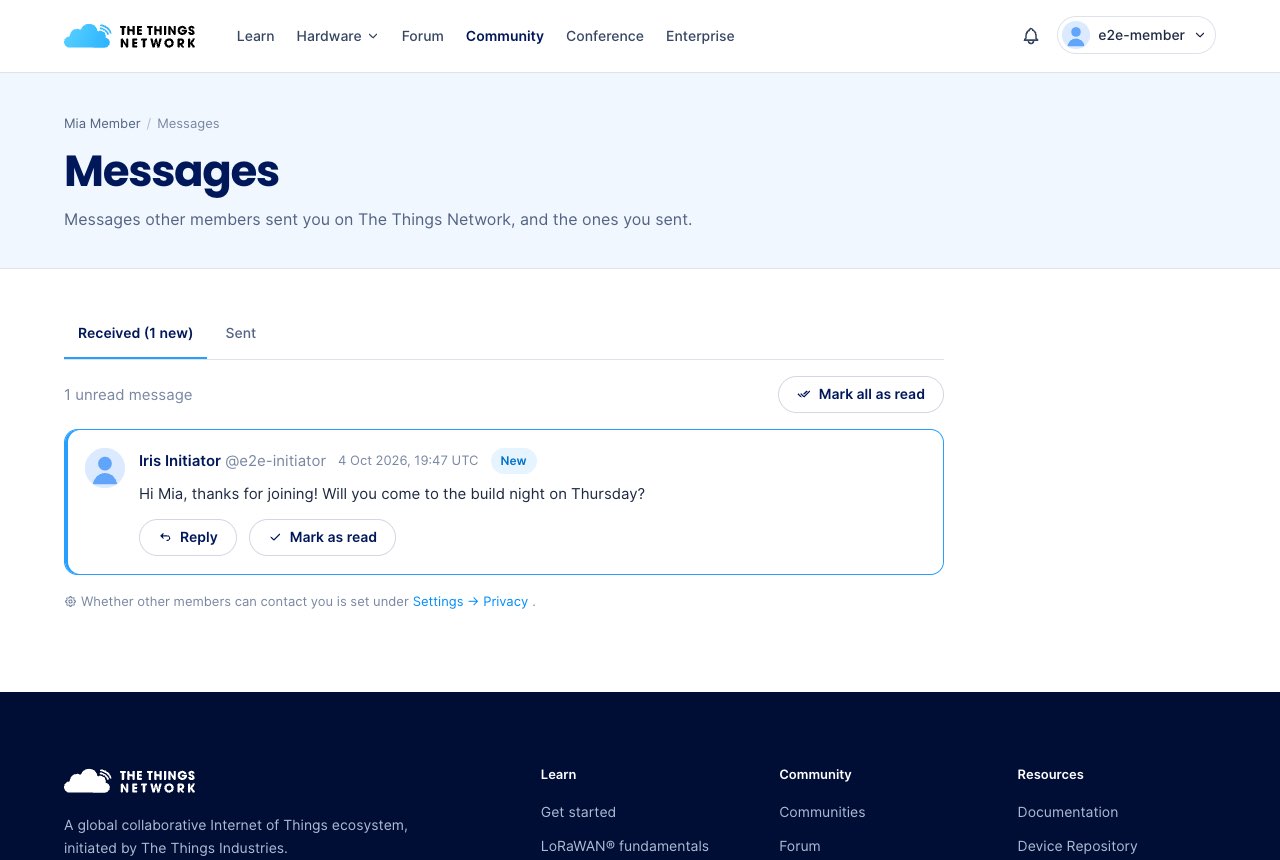Go to Forum in top navigation
This screenshot has width=1280, height=860.
pyautogui.click(x=422, y=36)
